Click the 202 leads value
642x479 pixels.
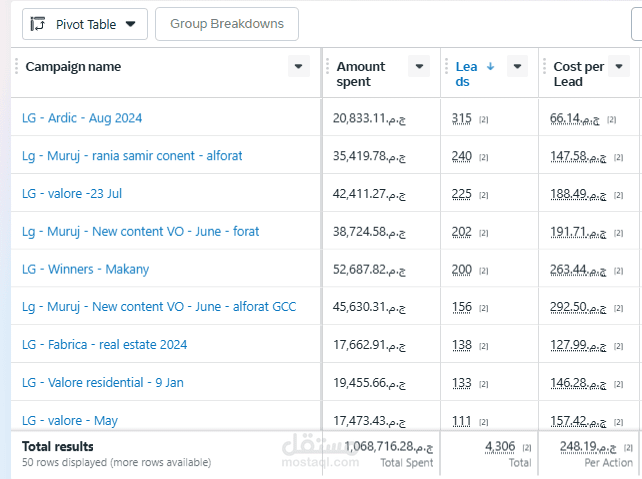[x=461, y=232]
